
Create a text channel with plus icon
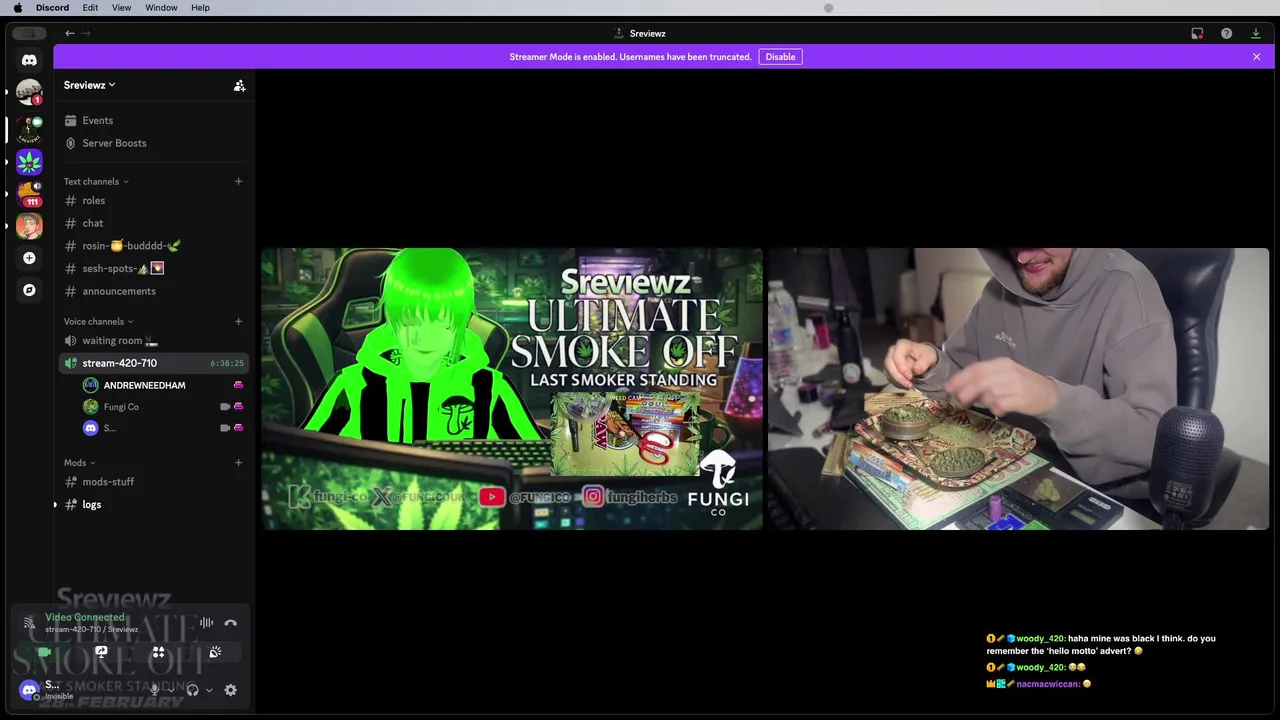(x=238, y=181)
